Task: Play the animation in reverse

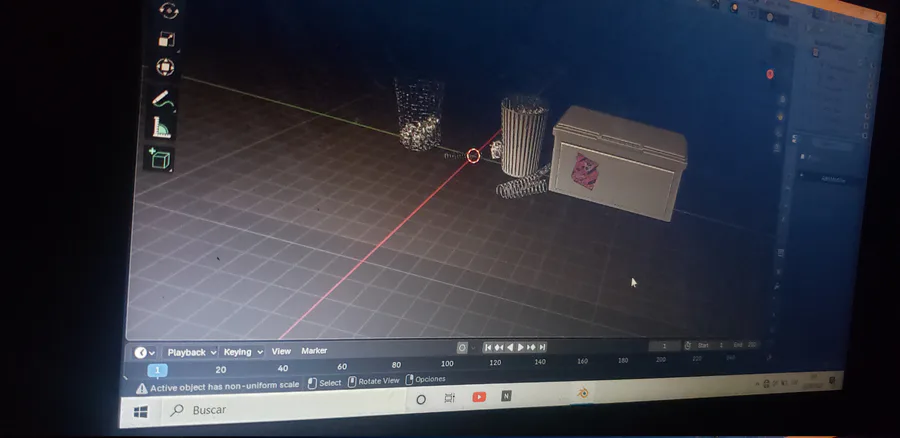Action: click(510, 347)
